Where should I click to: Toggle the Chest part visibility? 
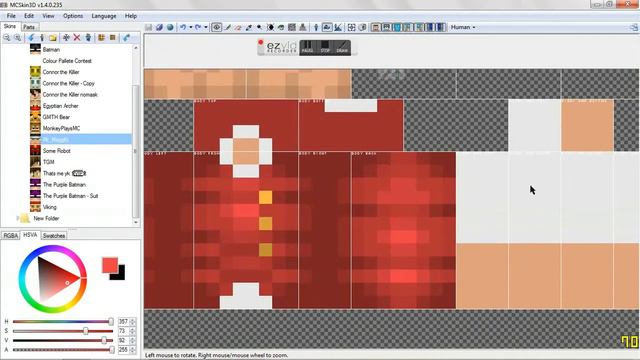point(397,27)
